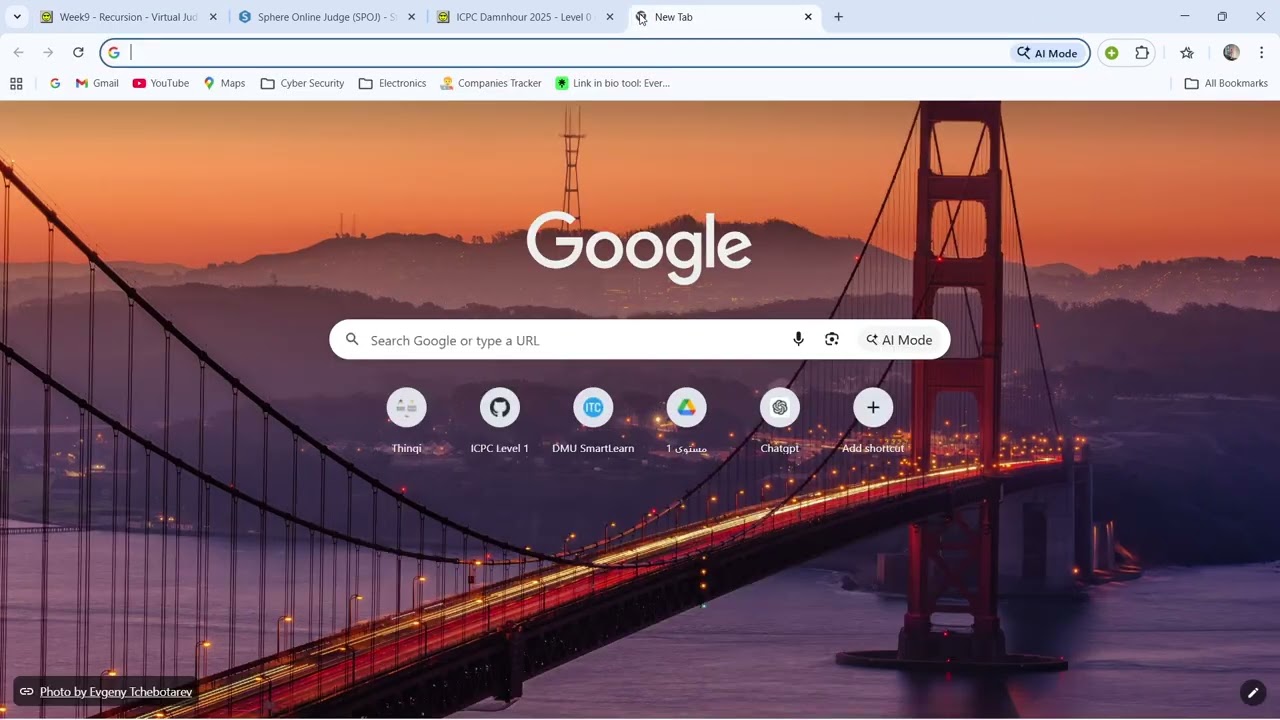Click the search magnifier icon
Screen dimensions: 1280x720
point(352,340)
